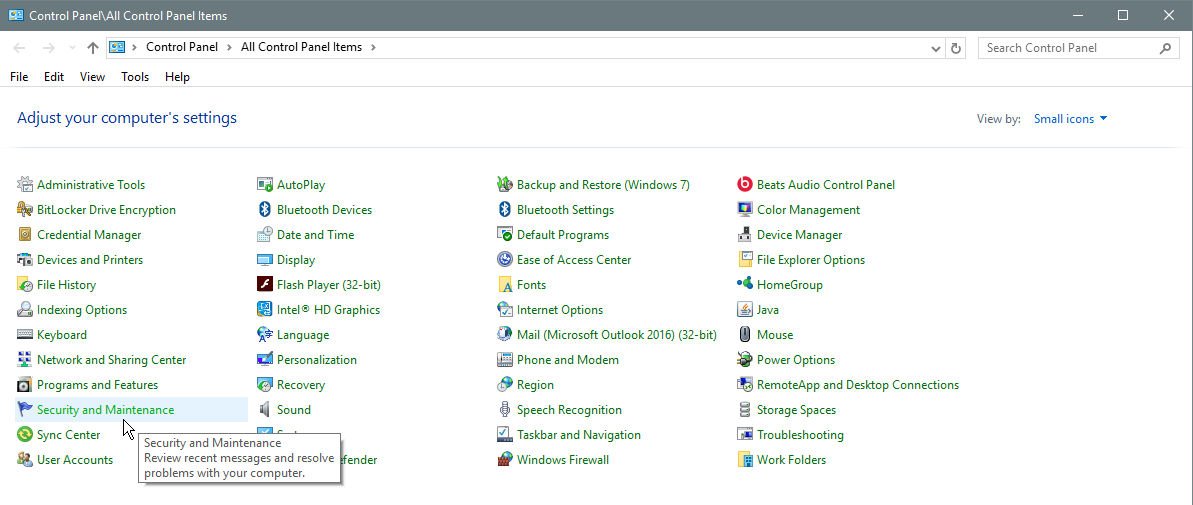Open Programs and Features icon
Image resolution: width=1193 pixels, height=505 pixels.
(x=25, y=385)
